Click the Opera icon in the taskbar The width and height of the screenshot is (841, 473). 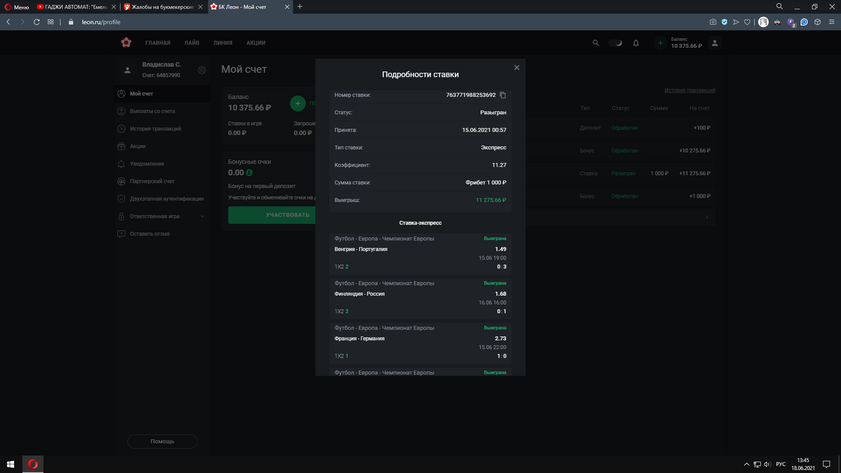point(33,464)
